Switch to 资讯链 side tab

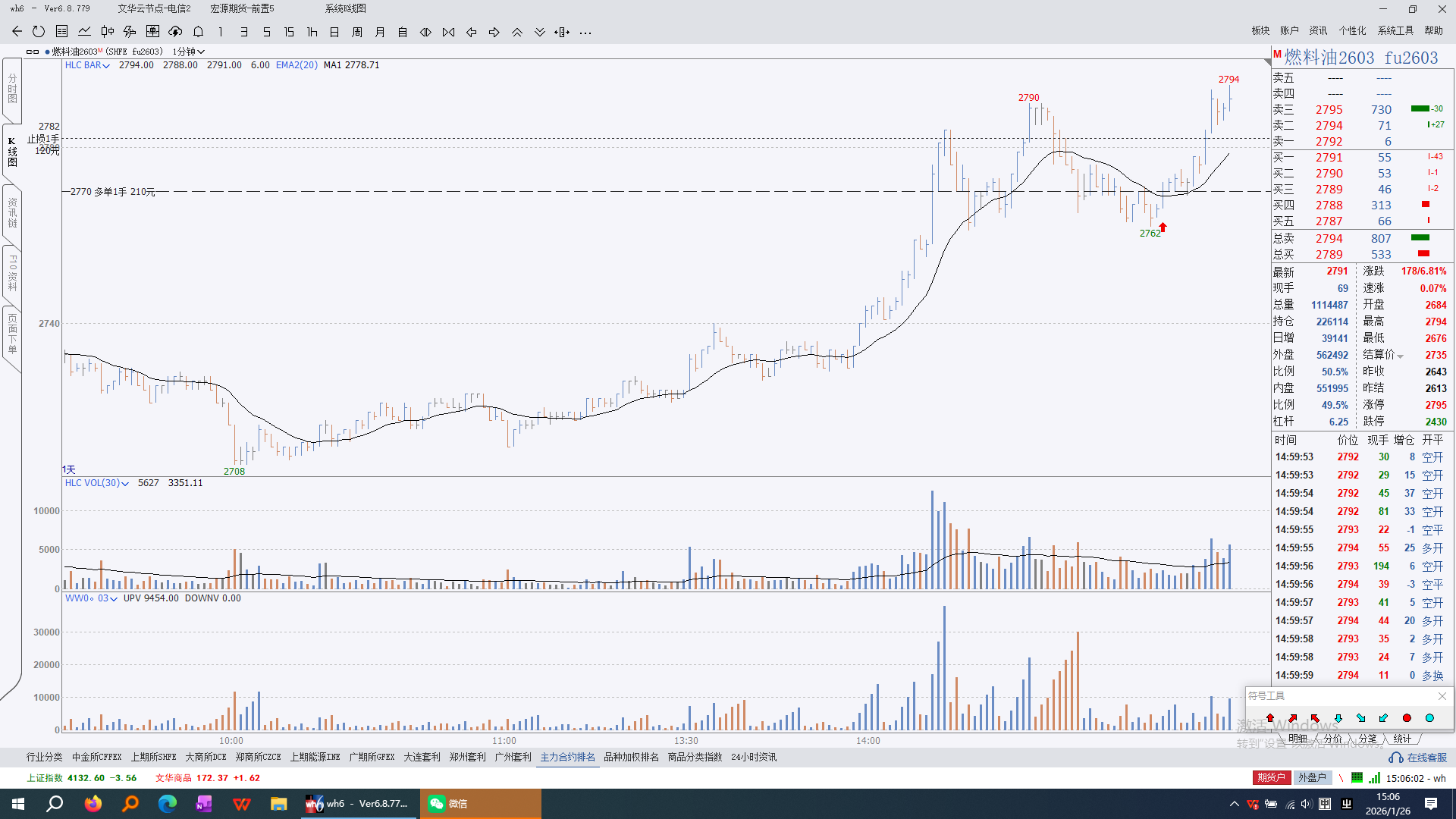coord(12,212)
